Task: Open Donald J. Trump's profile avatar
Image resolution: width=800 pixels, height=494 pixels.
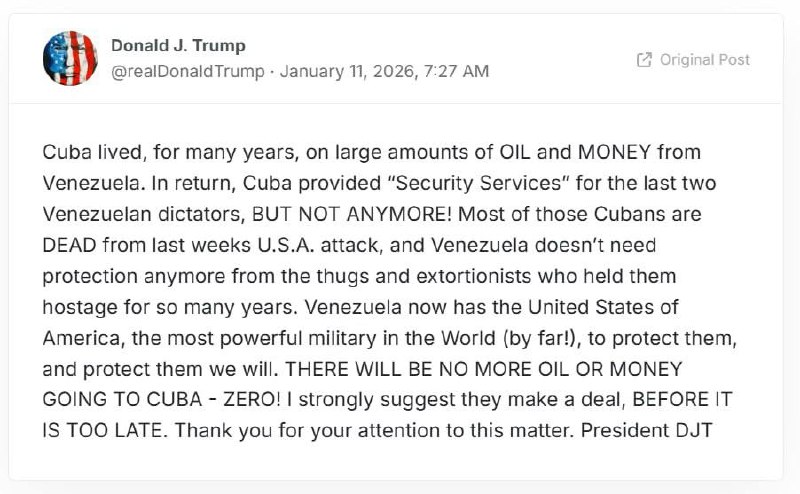Action: pyautogui.click(x=70, y=58)
